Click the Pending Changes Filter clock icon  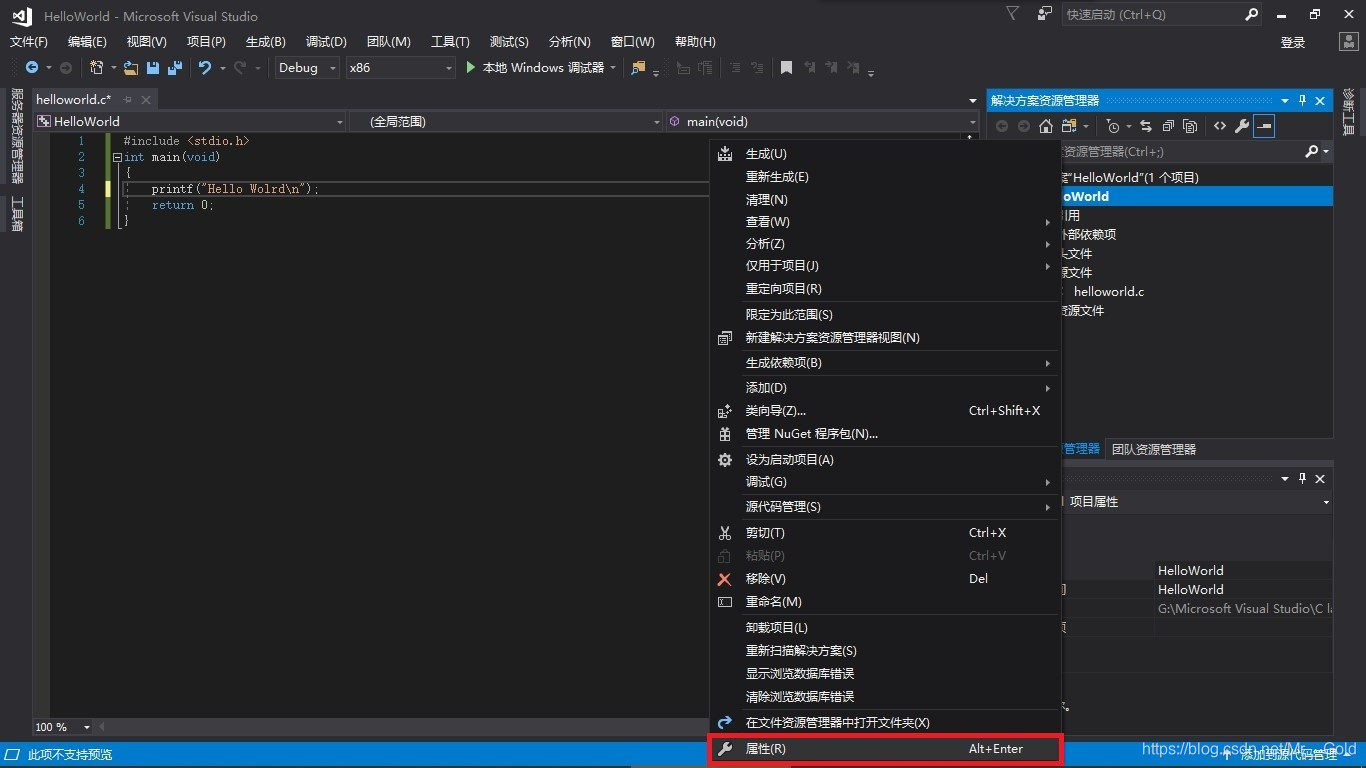click(1113, 126)
